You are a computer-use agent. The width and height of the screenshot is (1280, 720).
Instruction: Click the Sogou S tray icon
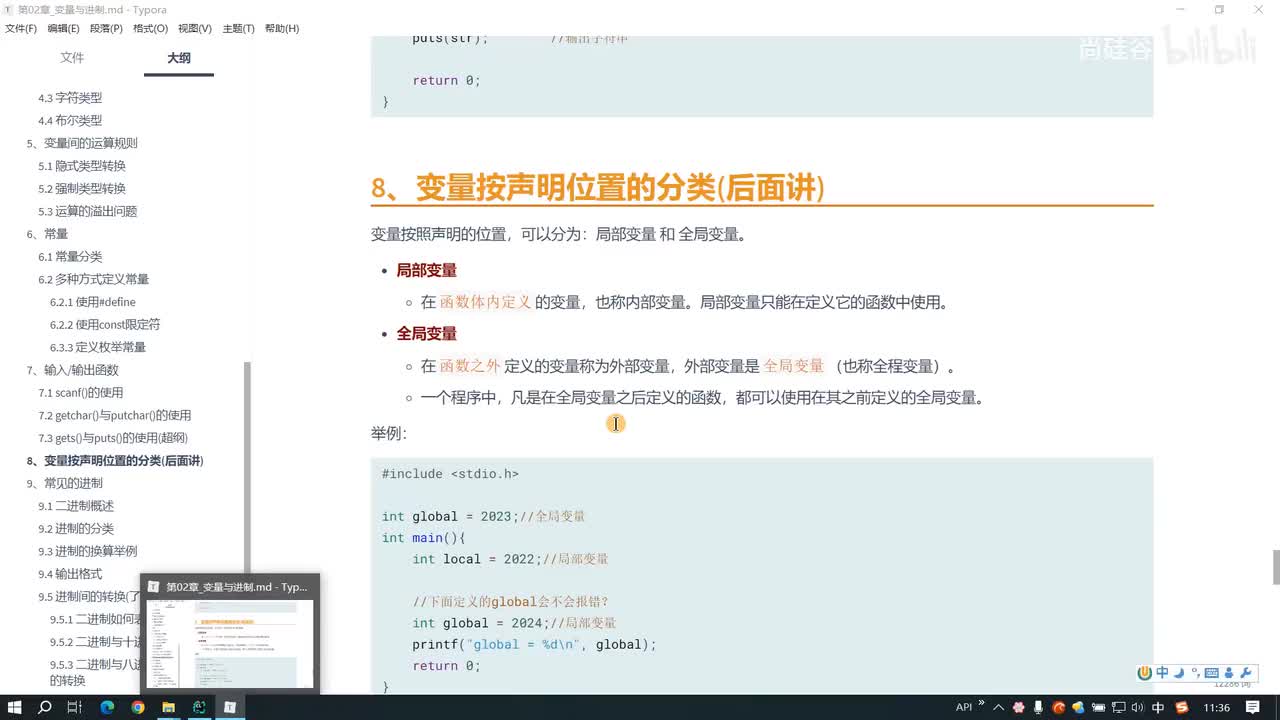(x=1182, y=707)
